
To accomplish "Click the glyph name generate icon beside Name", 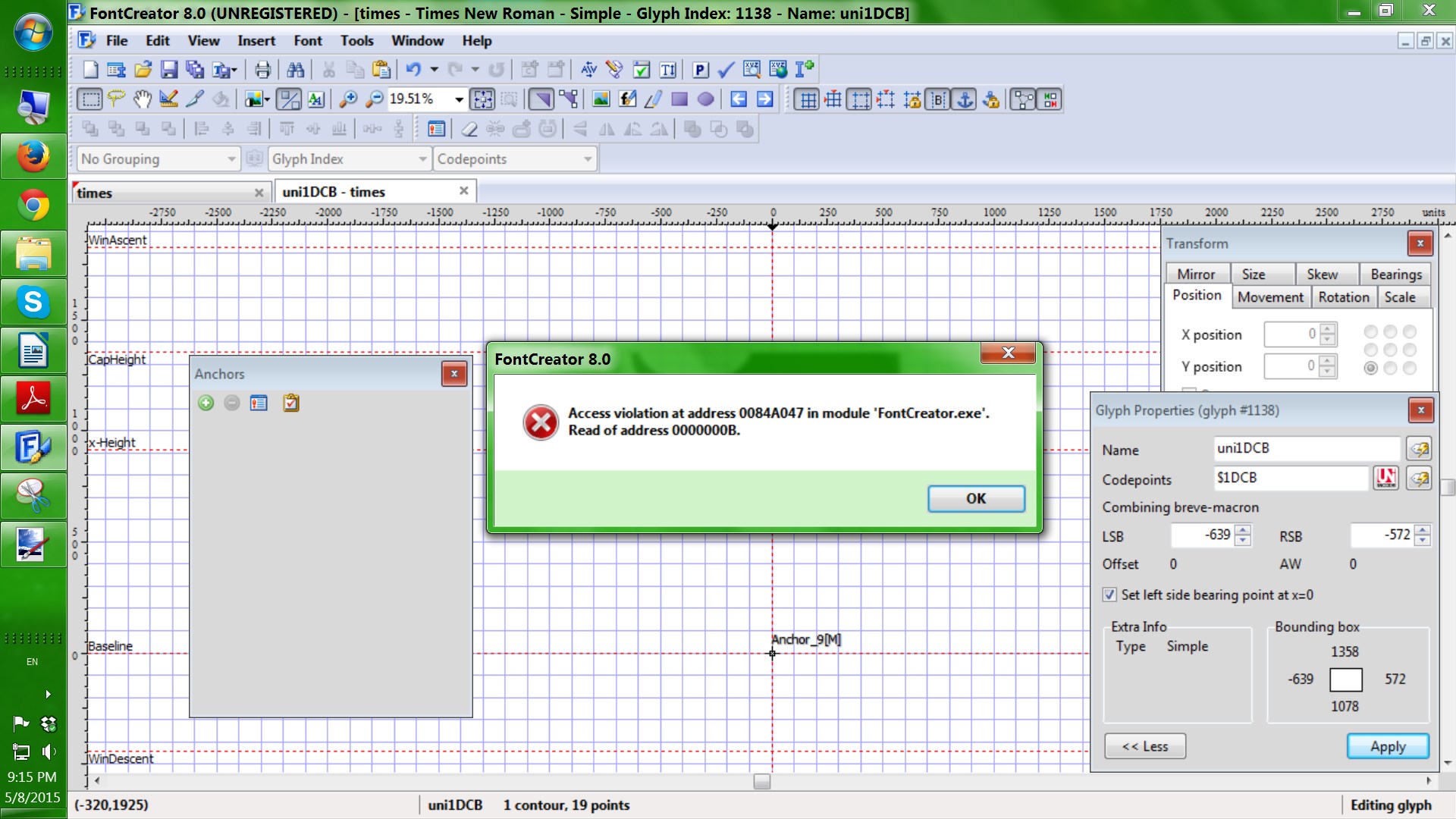I will click(1419, 448).
